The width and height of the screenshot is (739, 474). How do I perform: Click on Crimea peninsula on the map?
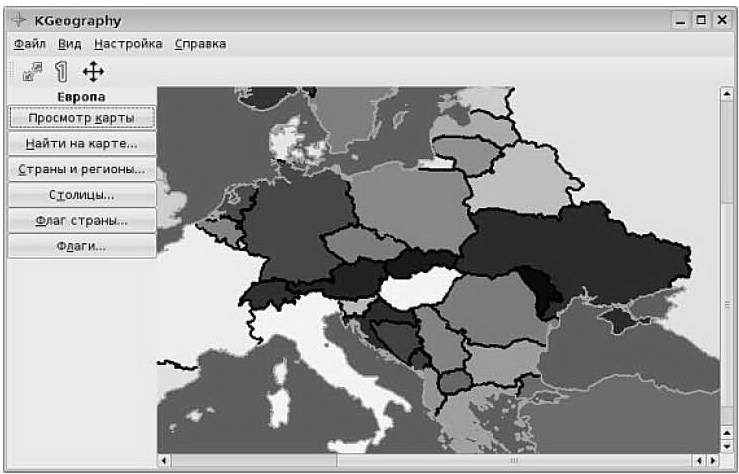pos(621,320)
